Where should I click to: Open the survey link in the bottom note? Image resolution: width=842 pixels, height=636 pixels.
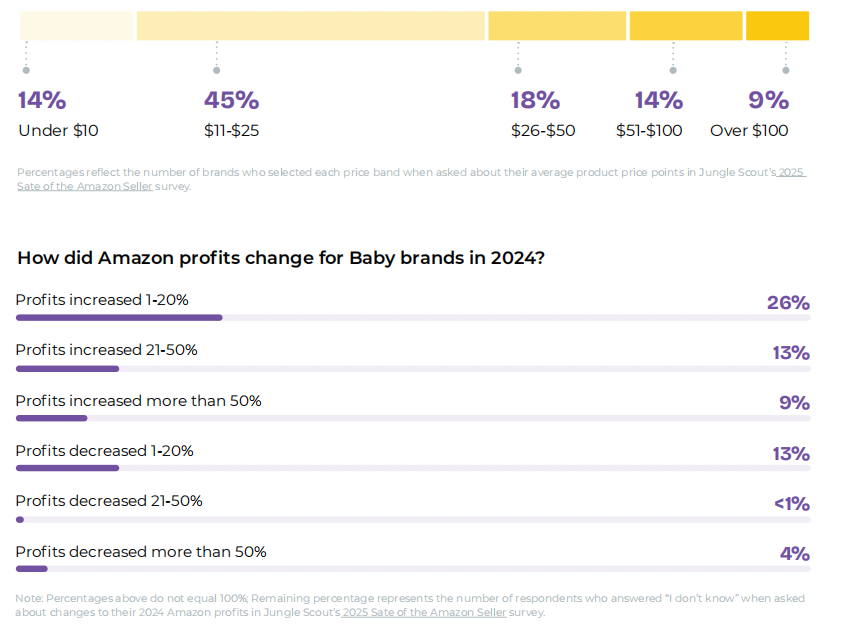click(x=424, y=612)
